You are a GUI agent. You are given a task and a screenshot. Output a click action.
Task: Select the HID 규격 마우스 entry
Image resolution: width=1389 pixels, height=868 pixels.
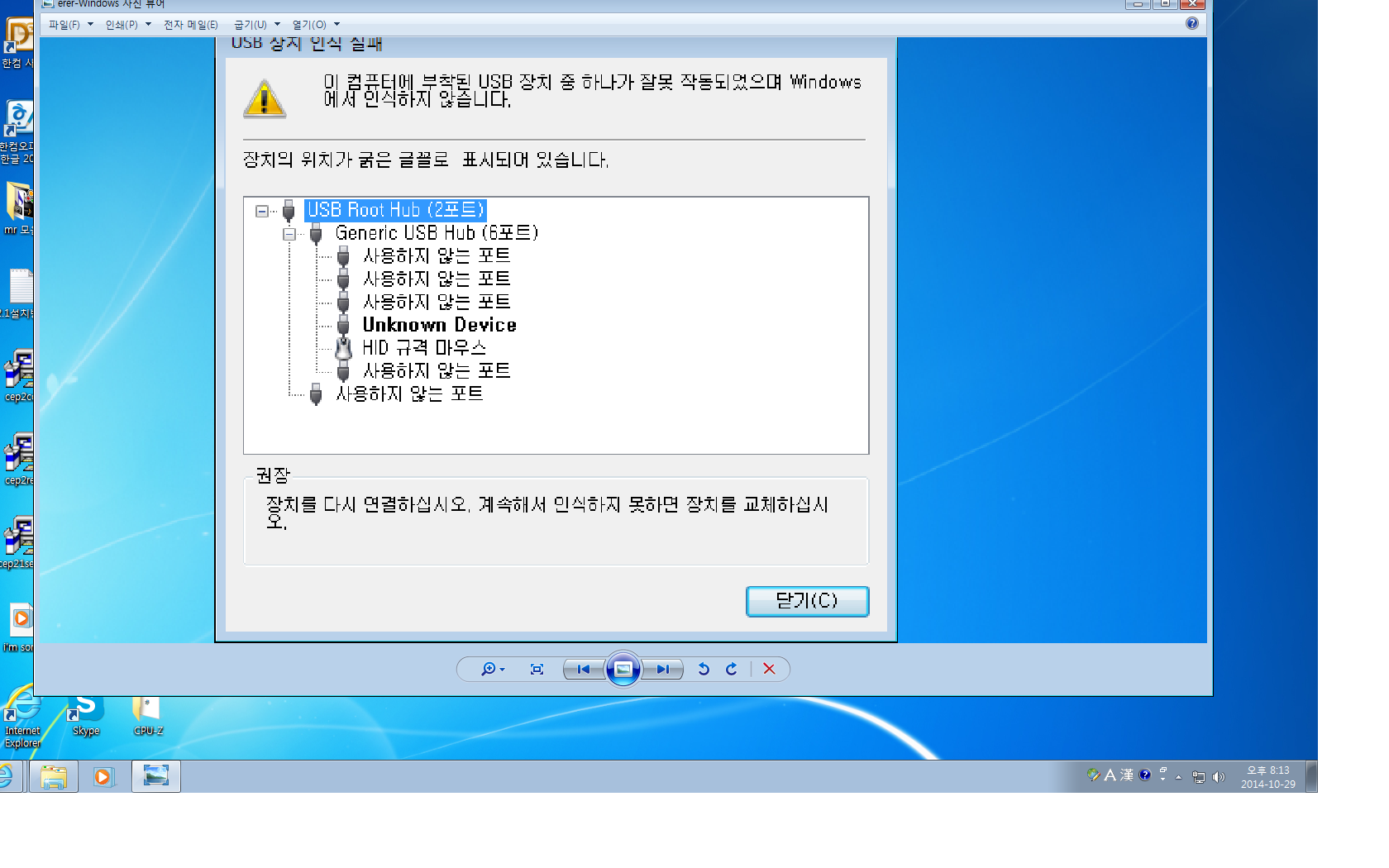[424, 348]
